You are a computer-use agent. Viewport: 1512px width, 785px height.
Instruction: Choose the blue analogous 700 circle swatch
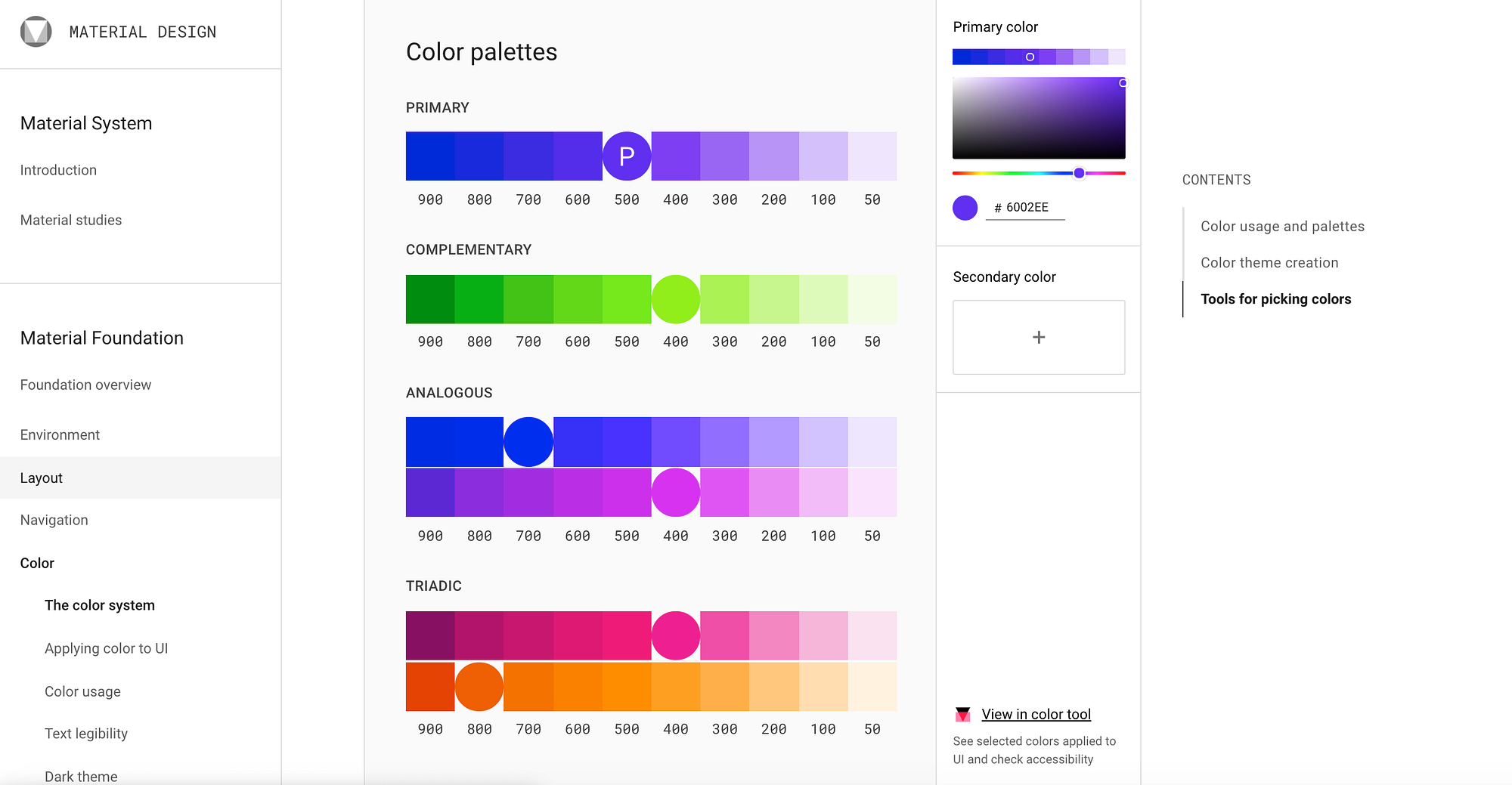(528, 442)
